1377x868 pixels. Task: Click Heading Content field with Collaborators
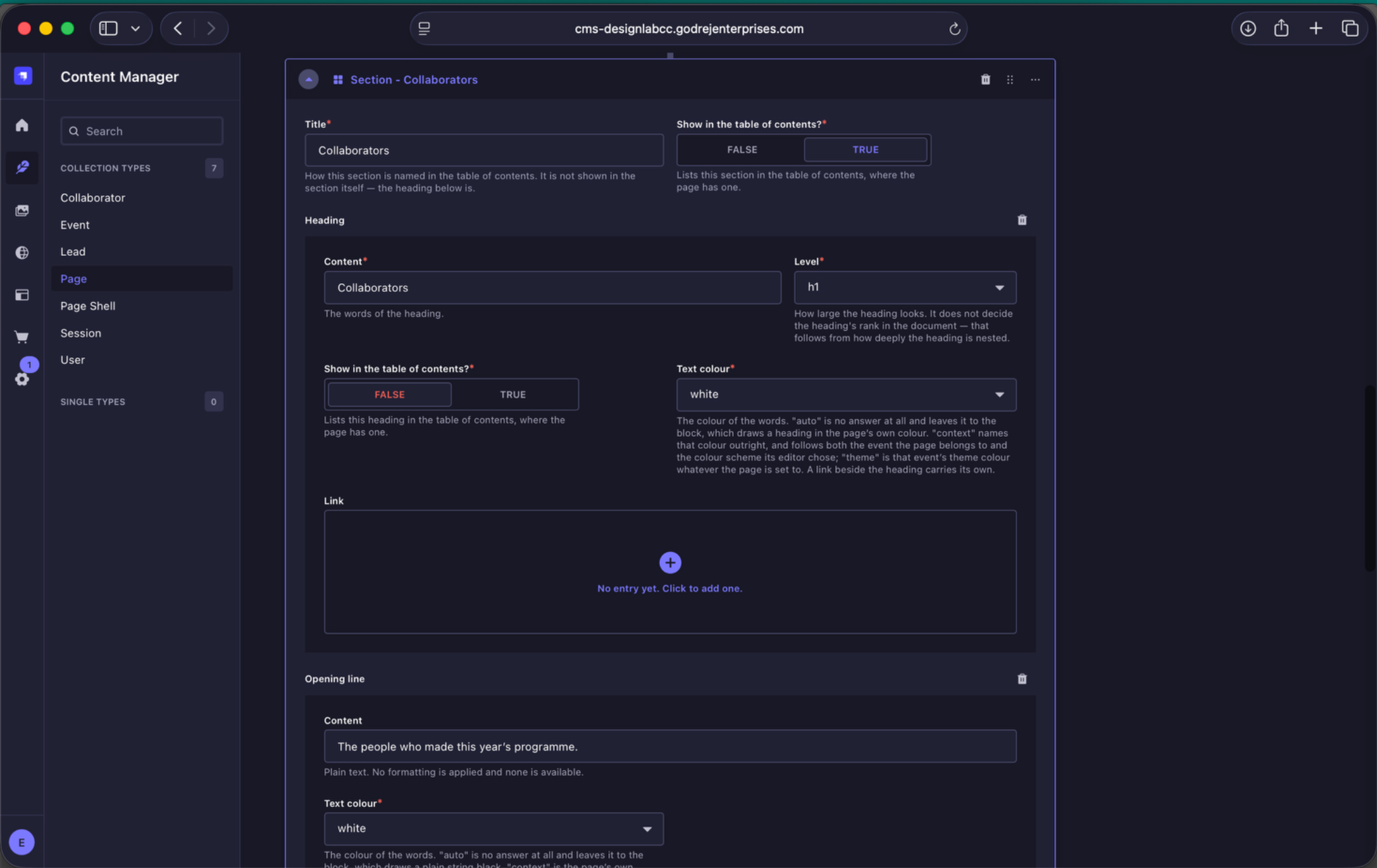[x=552, y=287]
